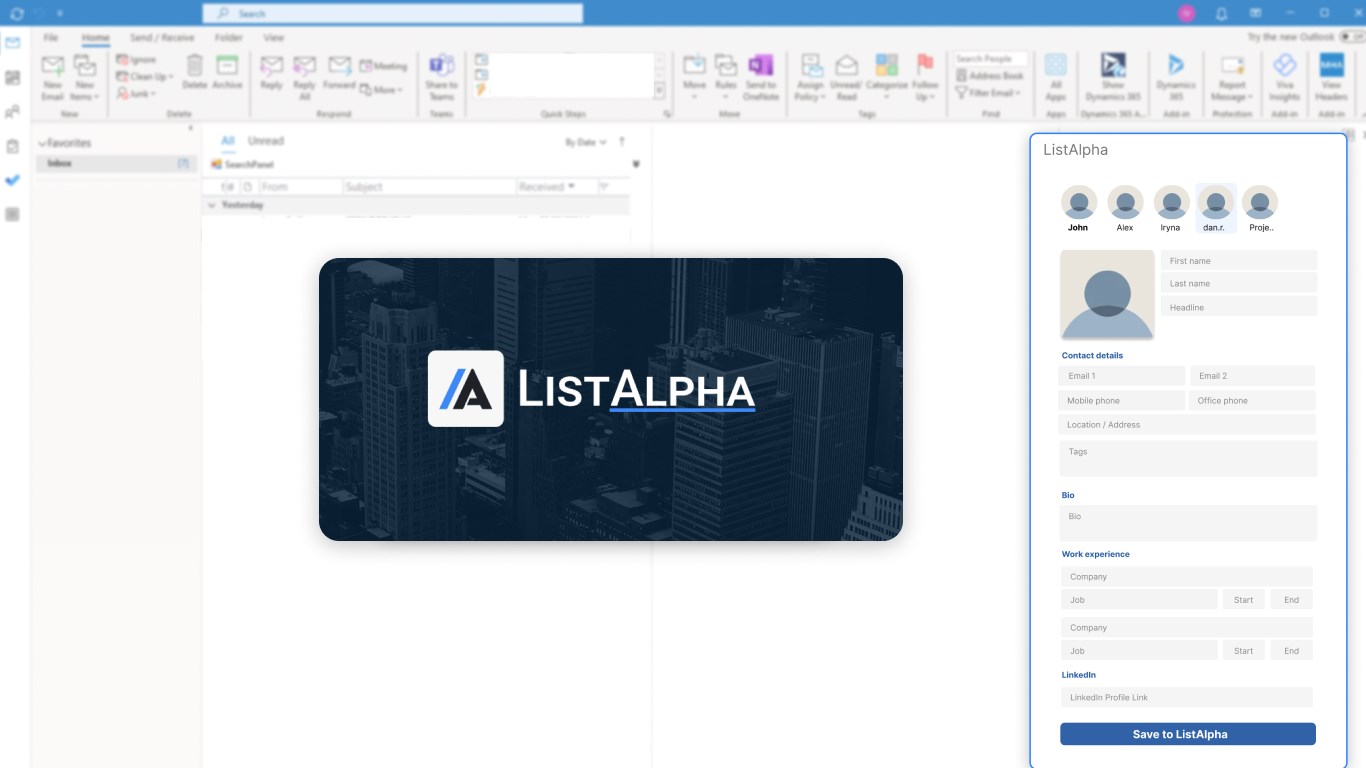Click the account avatar in title bar

(1186, 13)
